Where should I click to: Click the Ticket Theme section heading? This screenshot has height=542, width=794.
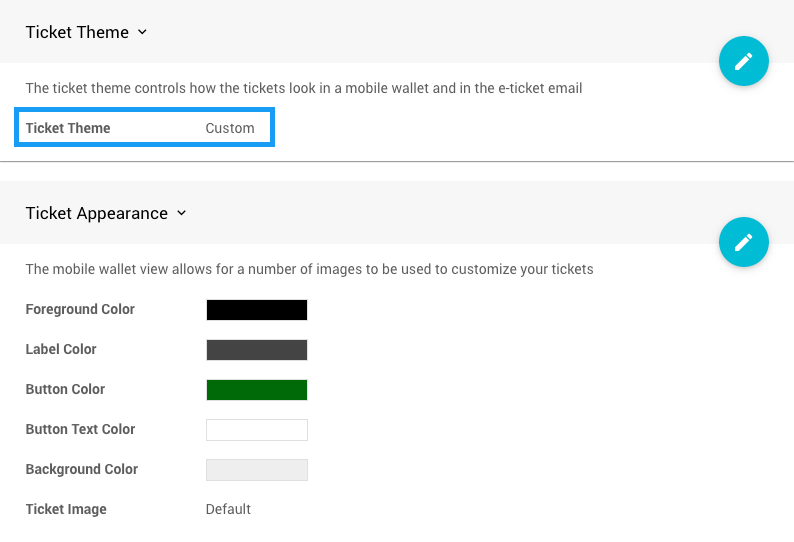(x=77, y=32)
